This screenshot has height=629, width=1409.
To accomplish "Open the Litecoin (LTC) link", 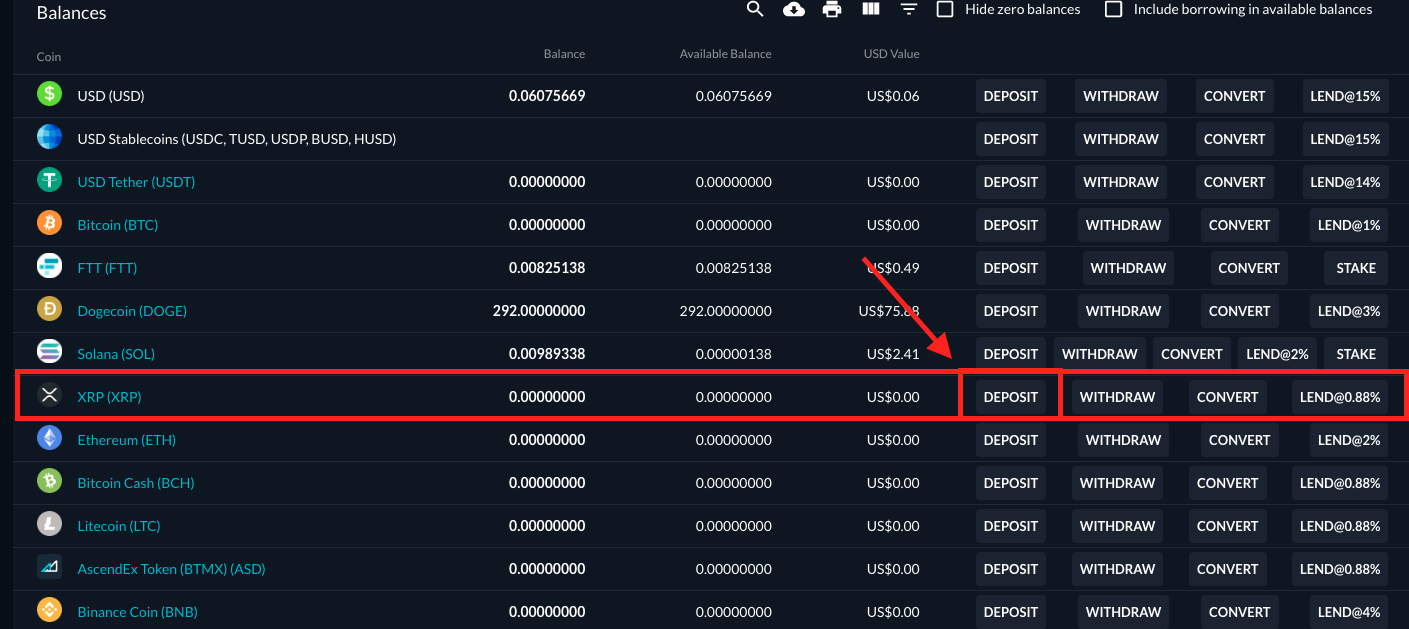I will pos(118,526).
